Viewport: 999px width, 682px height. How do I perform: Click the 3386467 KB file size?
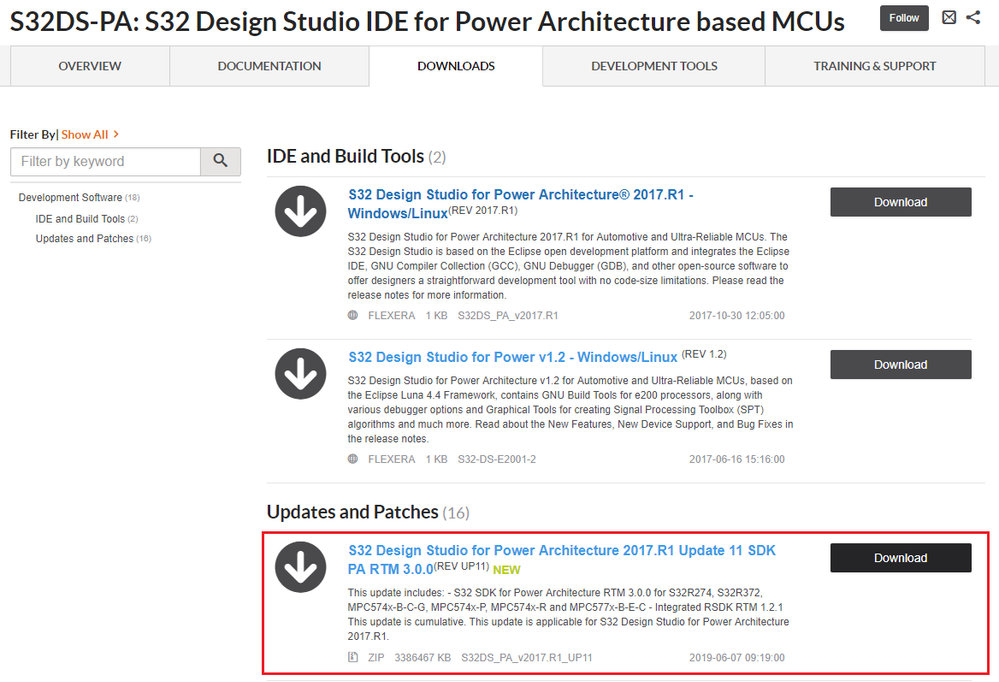tap(422, 657)
